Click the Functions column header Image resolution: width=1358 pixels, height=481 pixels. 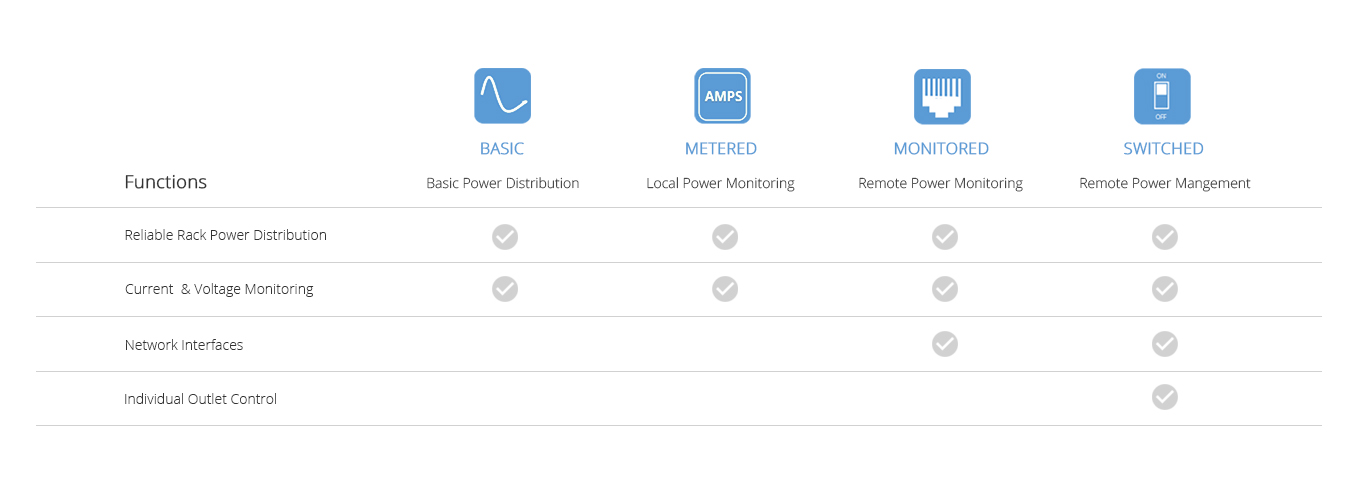coord(166,182)
